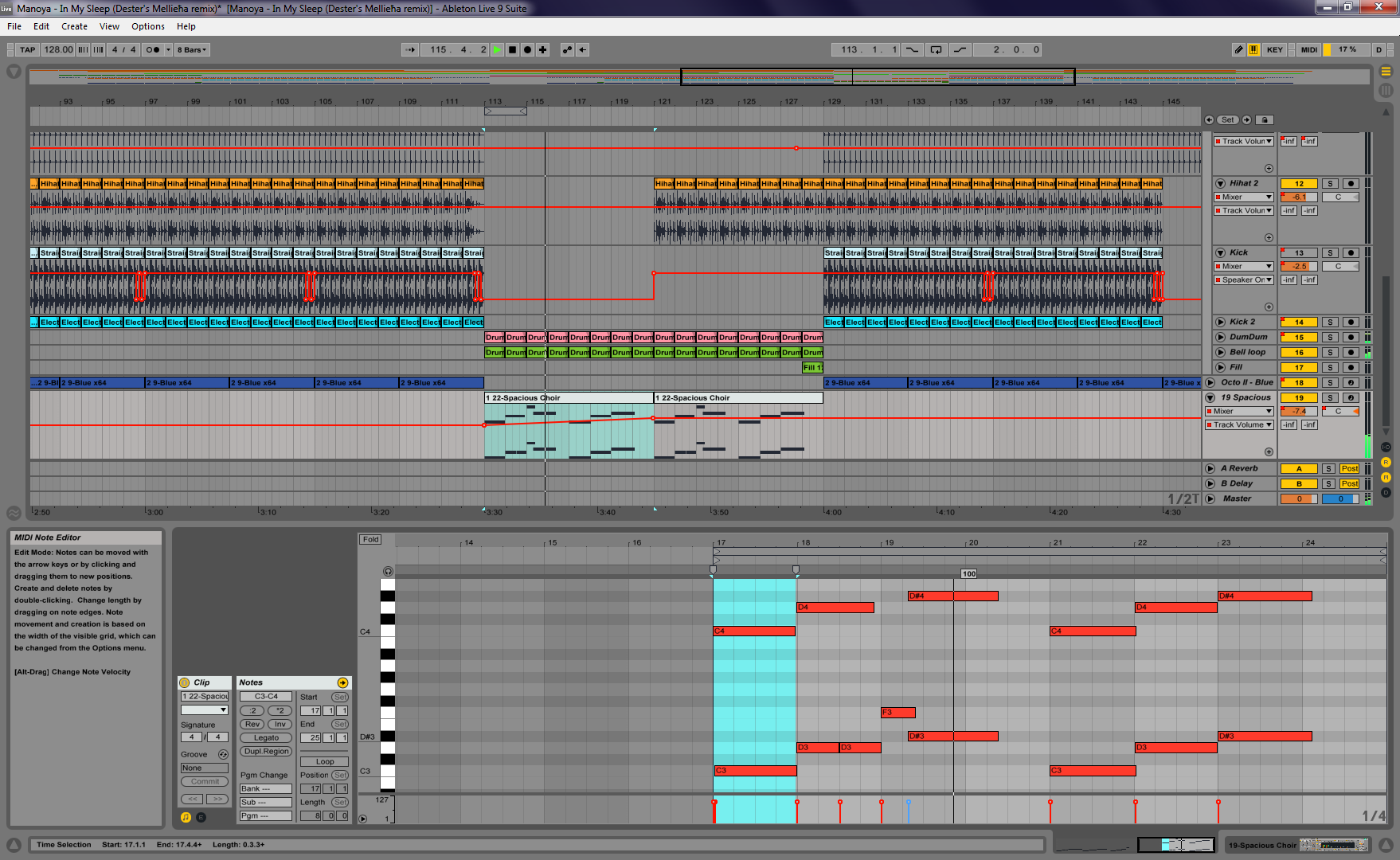Start playback with the green Play button
The height and width of the screenshot is (860, 1400).
(x=497, y=49)
